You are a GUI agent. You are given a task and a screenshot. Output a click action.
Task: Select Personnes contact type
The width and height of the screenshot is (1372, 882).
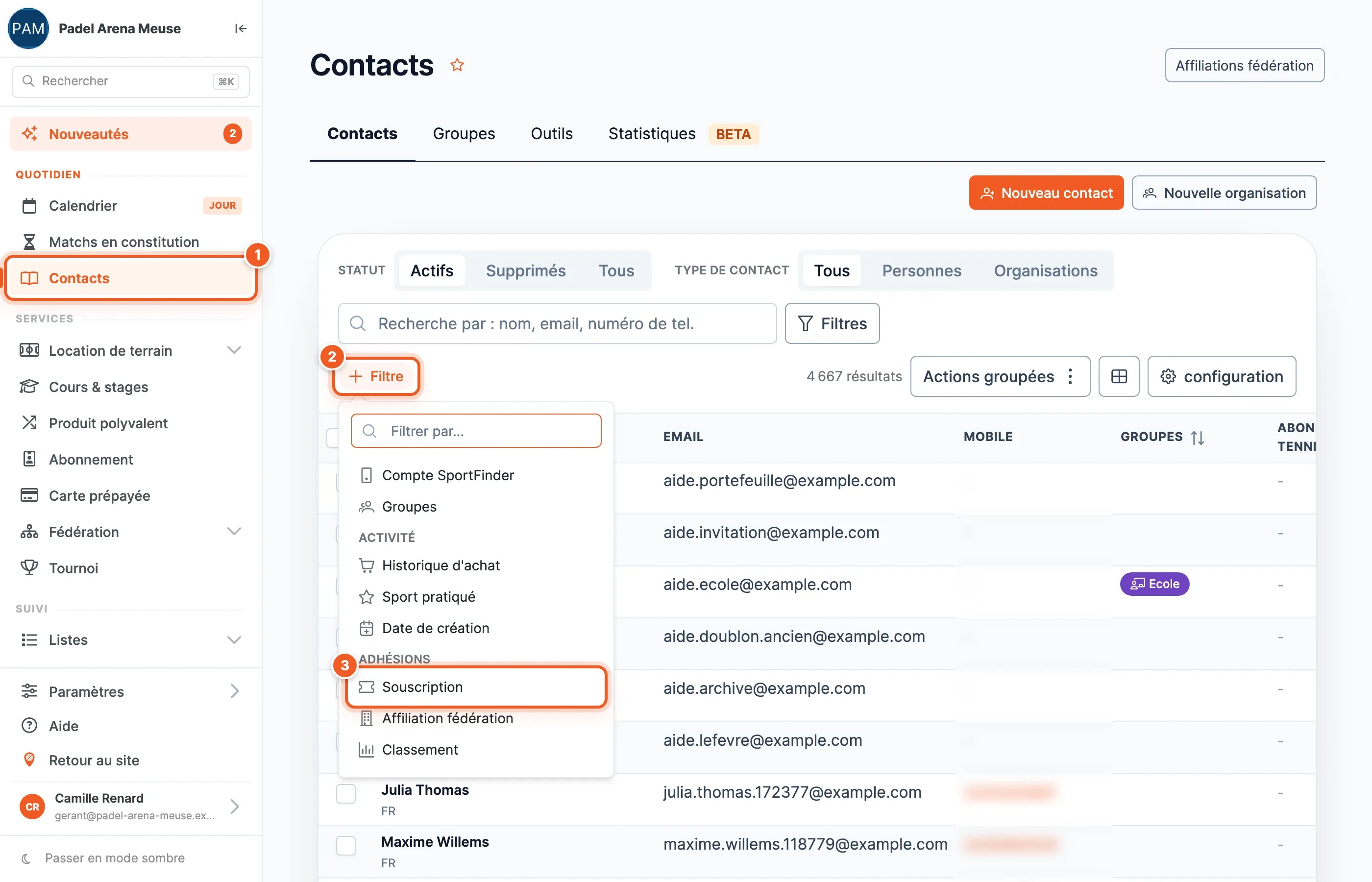tap(921, 270)
